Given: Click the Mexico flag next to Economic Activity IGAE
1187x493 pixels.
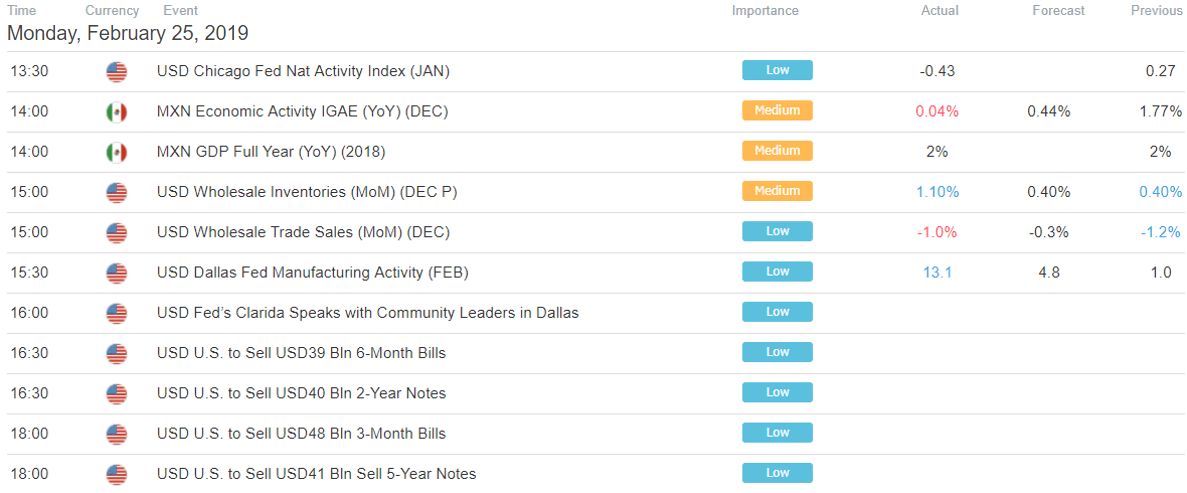Looking at the screenshot, I should pyautogui.click(x=117, y=112).
